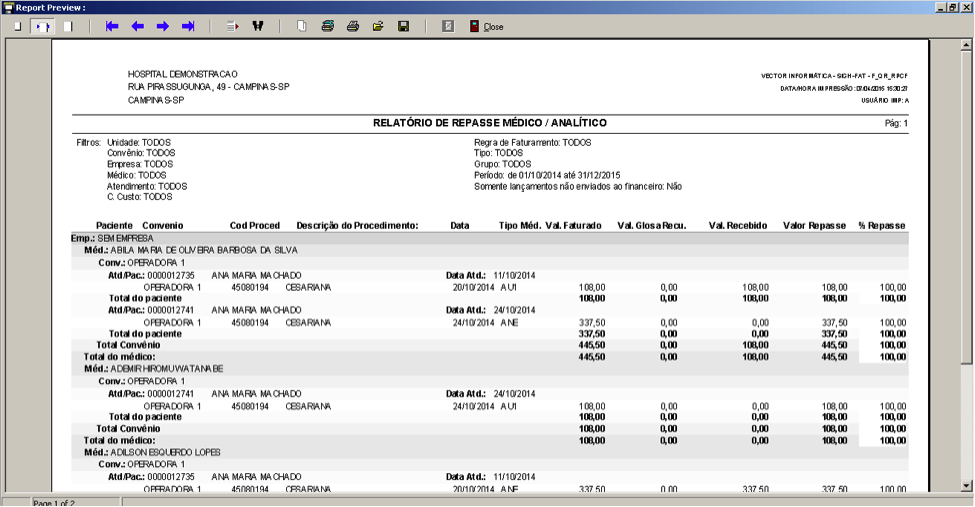Open search with binoculars icon
The width and height of the screenshot is (975, 507).
[x=257, y=26]
